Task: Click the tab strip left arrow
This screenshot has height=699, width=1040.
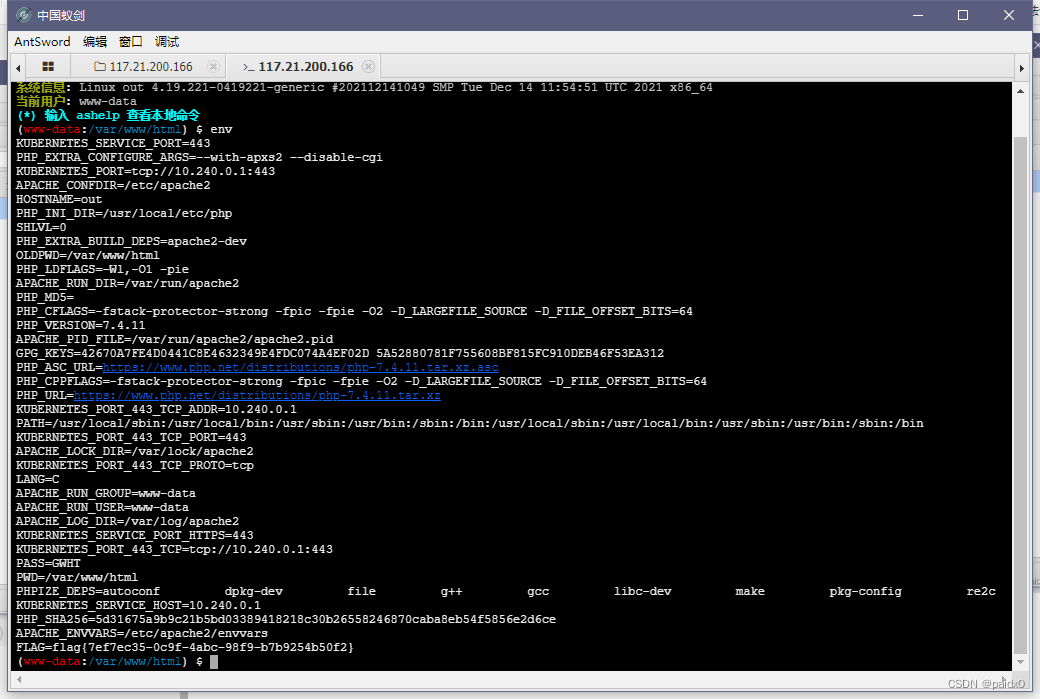Action: click(x=18, y=68)
